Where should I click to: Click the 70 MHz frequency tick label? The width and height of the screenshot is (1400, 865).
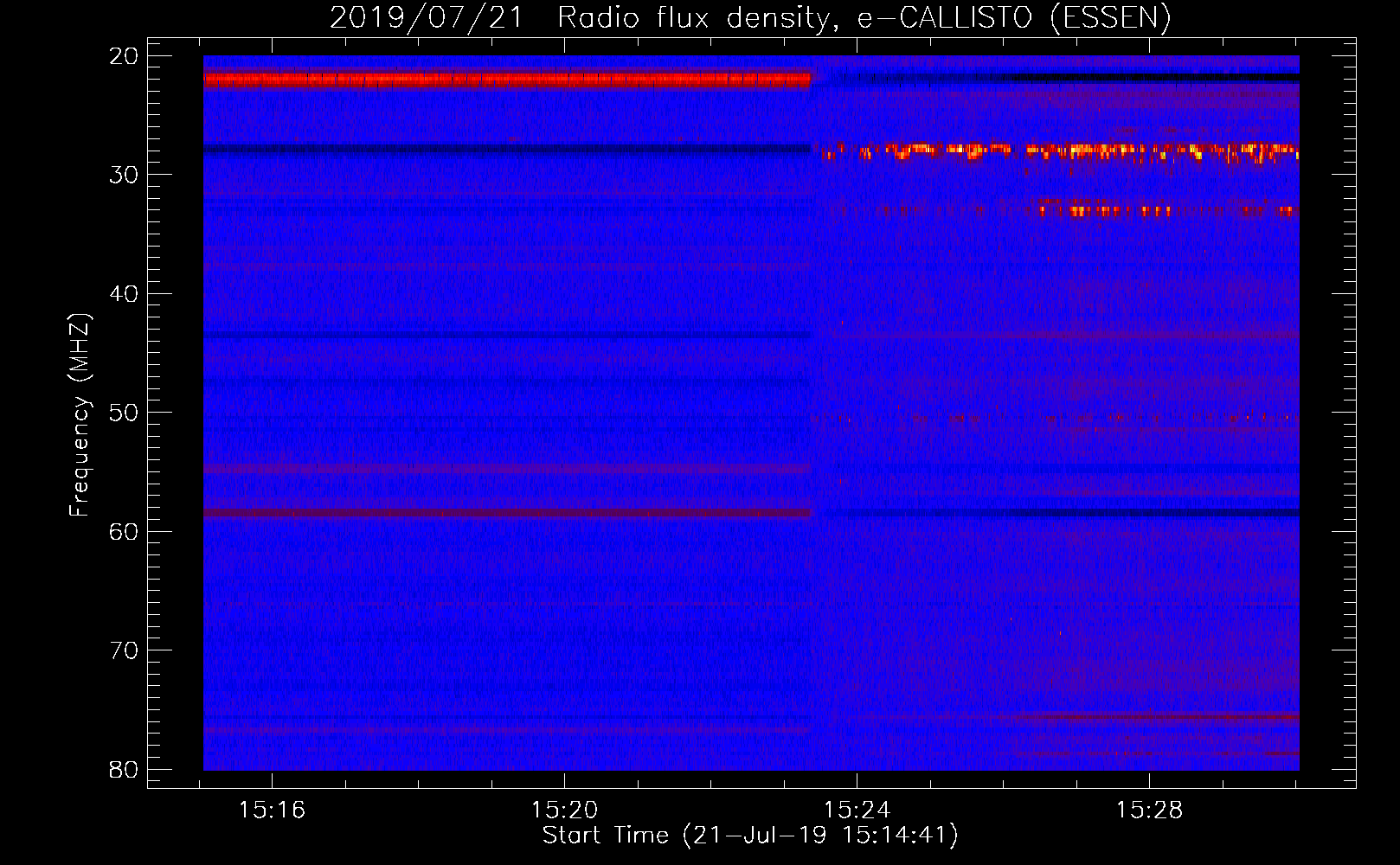click(x=124, y=650)
